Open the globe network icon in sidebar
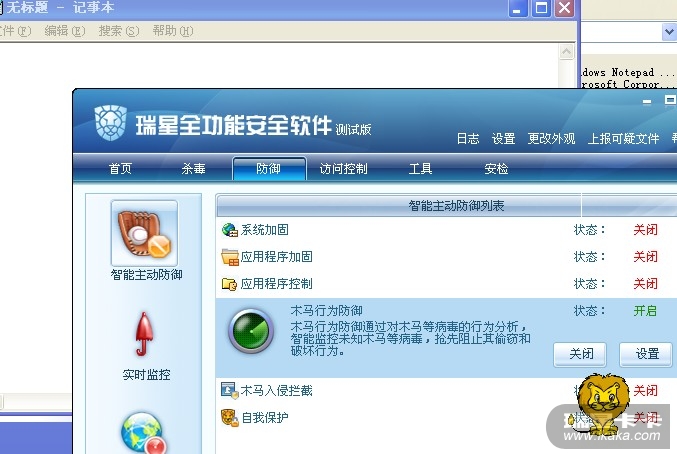The image size is (677, 454). point(144,433)
